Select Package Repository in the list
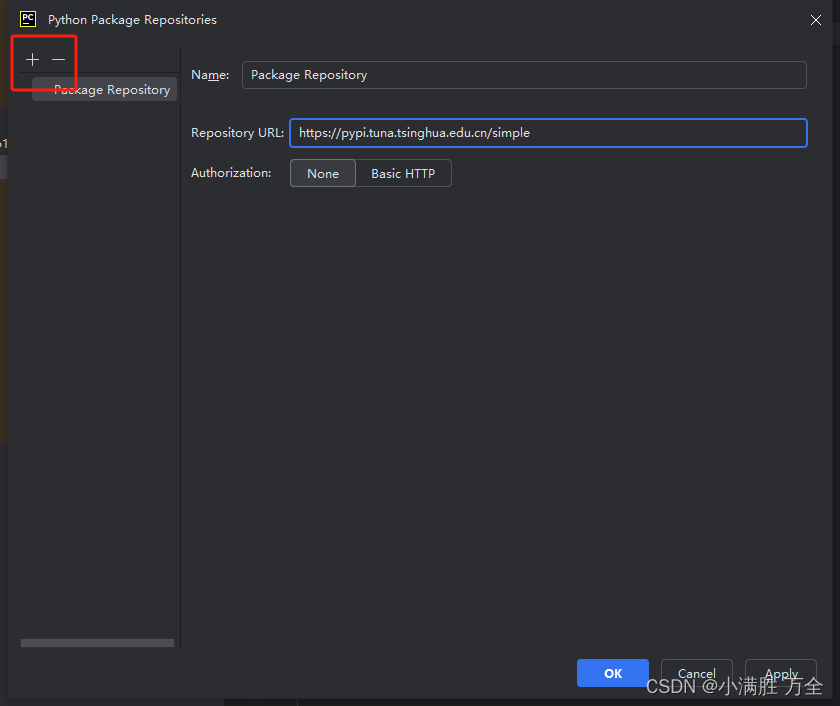Viewport: 840px width, 706px height. [x=104, y=89]
